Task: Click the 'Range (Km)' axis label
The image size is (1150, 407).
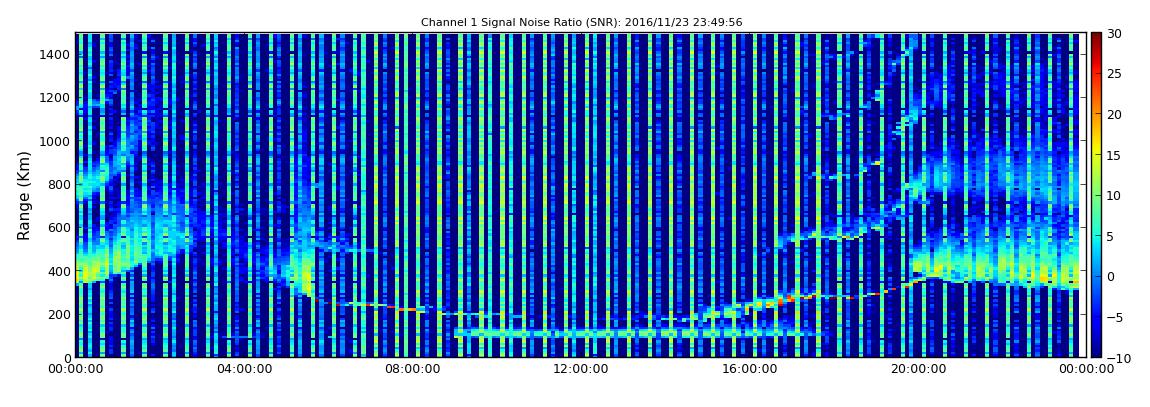Action: [x=23, y=196]
